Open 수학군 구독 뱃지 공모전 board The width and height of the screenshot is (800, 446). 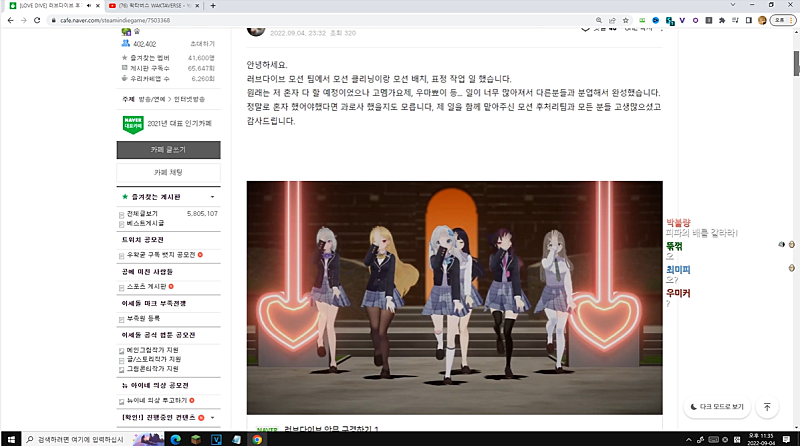161,255
